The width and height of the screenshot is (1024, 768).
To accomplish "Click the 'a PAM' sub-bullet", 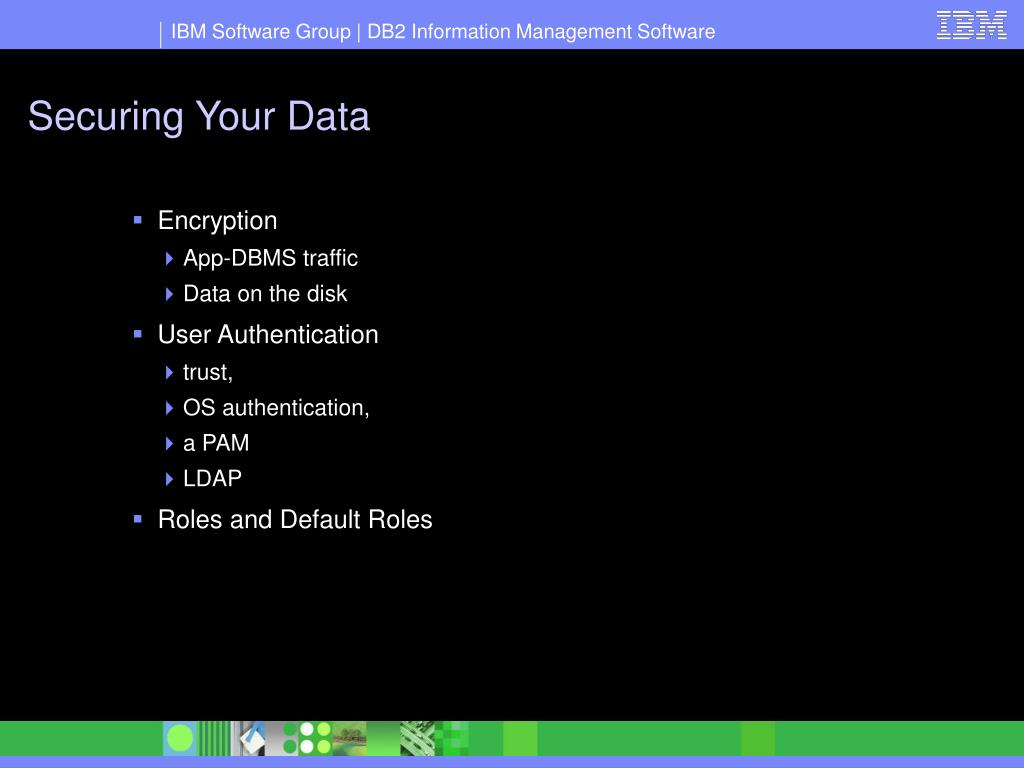I will pyautogui.click(x=216, y=443).
